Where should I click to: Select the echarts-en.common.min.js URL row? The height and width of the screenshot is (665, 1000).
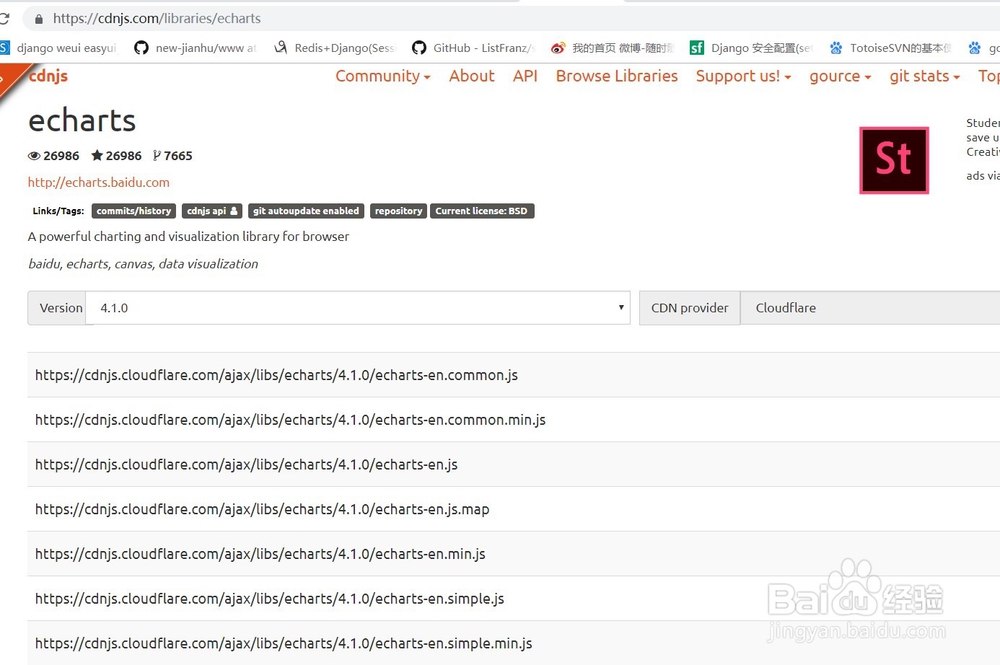[x=513, y=420]
